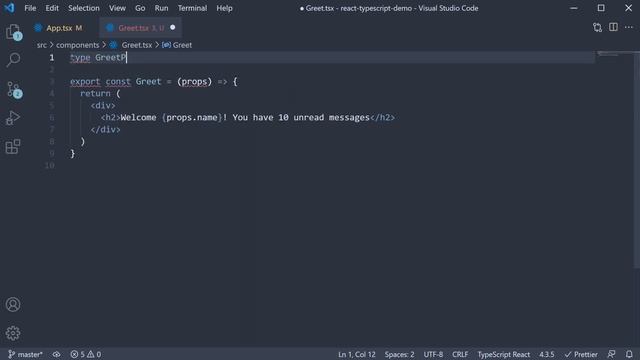The image size is (640, 360).
Task: Click the opening <div> tag
Action: (103, 106)
